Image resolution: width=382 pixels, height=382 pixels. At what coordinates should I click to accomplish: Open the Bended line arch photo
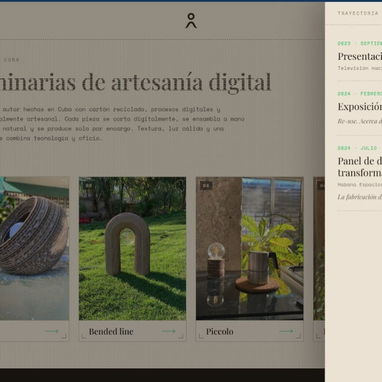click(132, 248)
